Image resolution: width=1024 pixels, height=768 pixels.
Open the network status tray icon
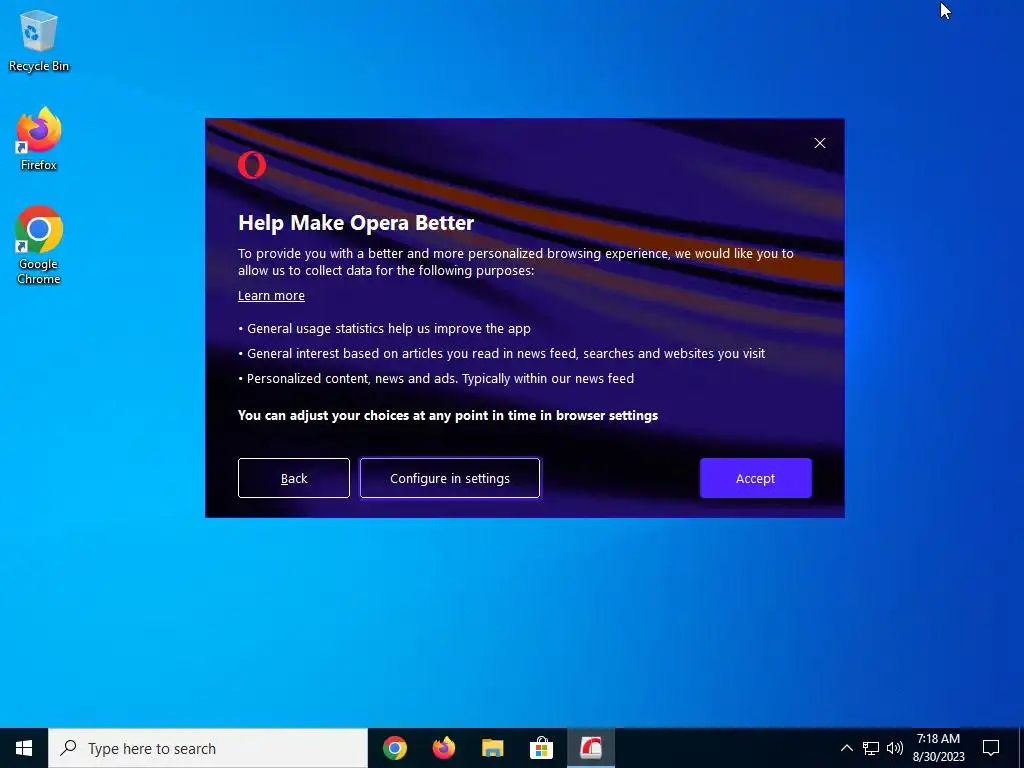point(871,748)
